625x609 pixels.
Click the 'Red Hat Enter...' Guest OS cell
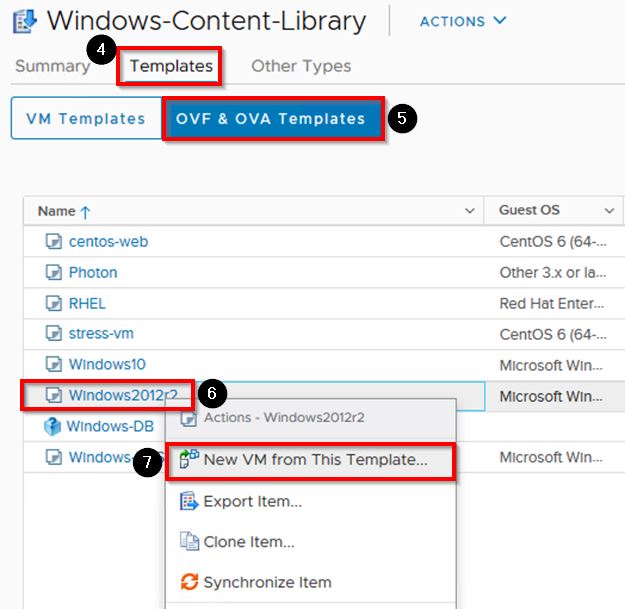click(x=552, y=304)
